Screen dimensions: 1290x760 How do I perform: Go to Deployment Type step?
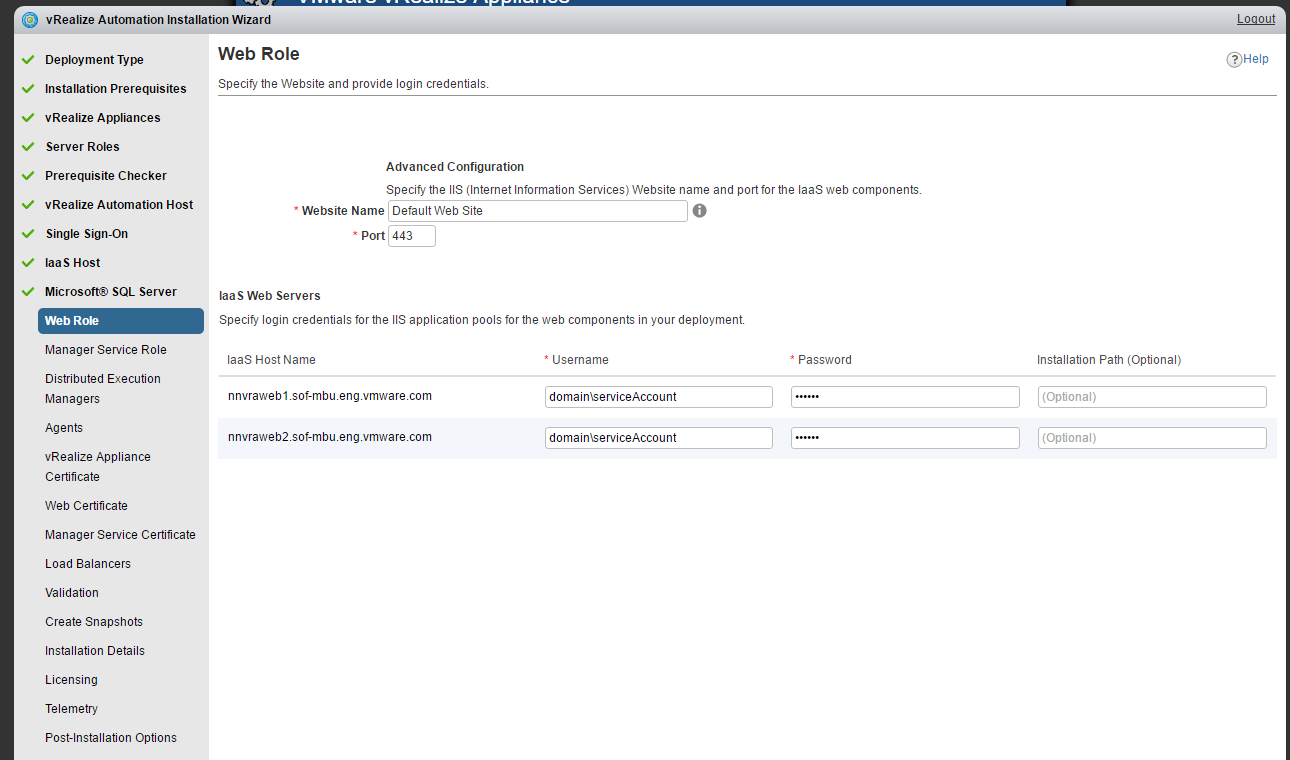(94, 60)
